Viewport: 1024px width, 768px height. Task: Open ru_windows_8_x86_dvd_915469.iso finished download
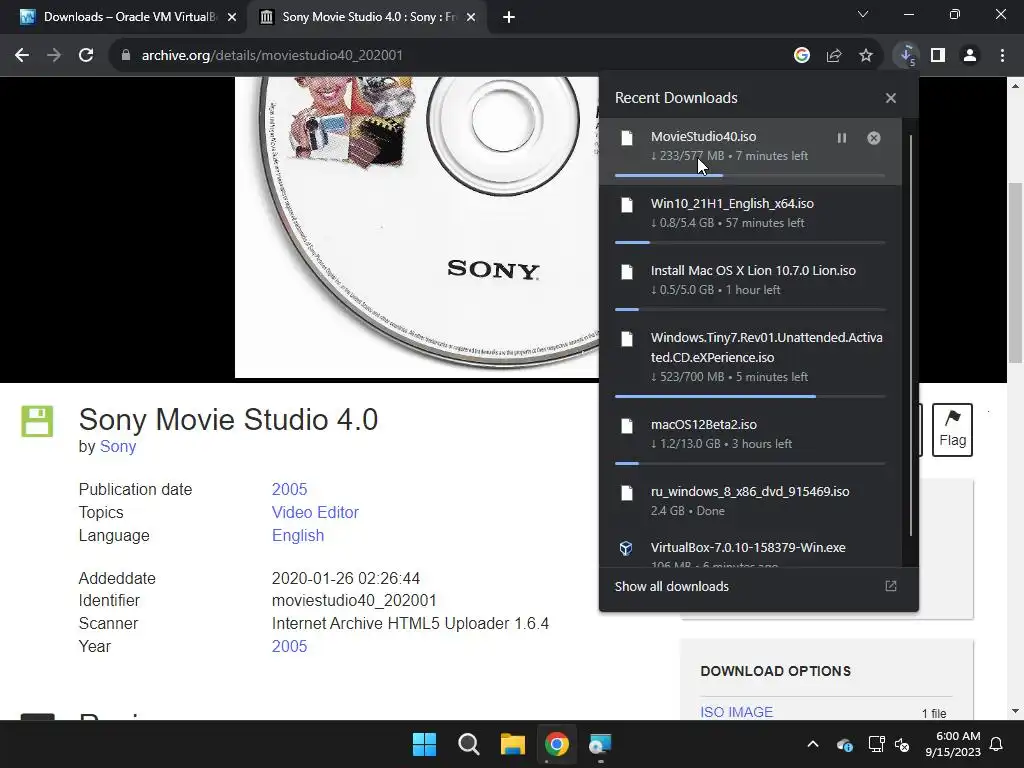click(750, 501)
